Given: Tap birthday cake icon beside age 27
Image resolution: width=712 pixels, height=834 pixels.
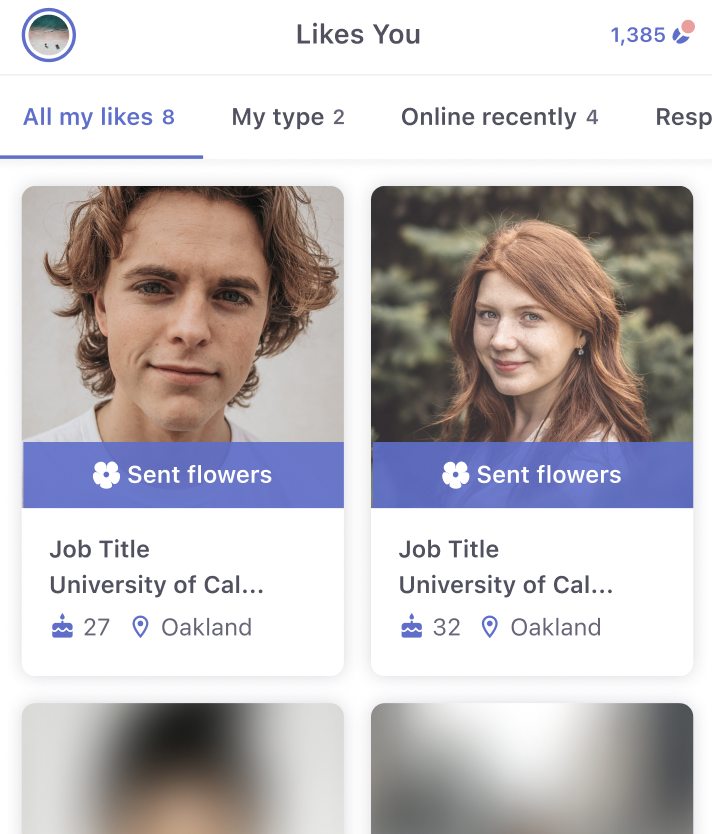Looking at the screenshot, I should point(62,627).
